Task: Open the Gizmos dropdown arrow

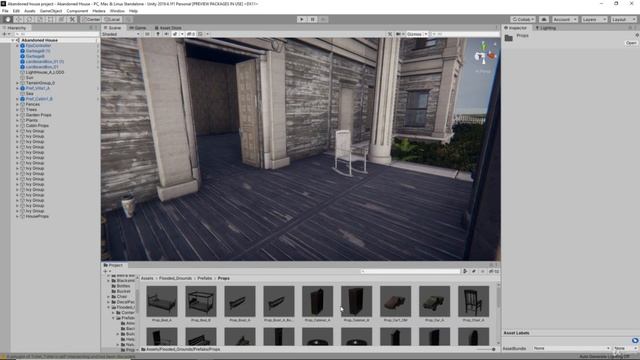Action: pyautogui.click(x=426, y=34)
